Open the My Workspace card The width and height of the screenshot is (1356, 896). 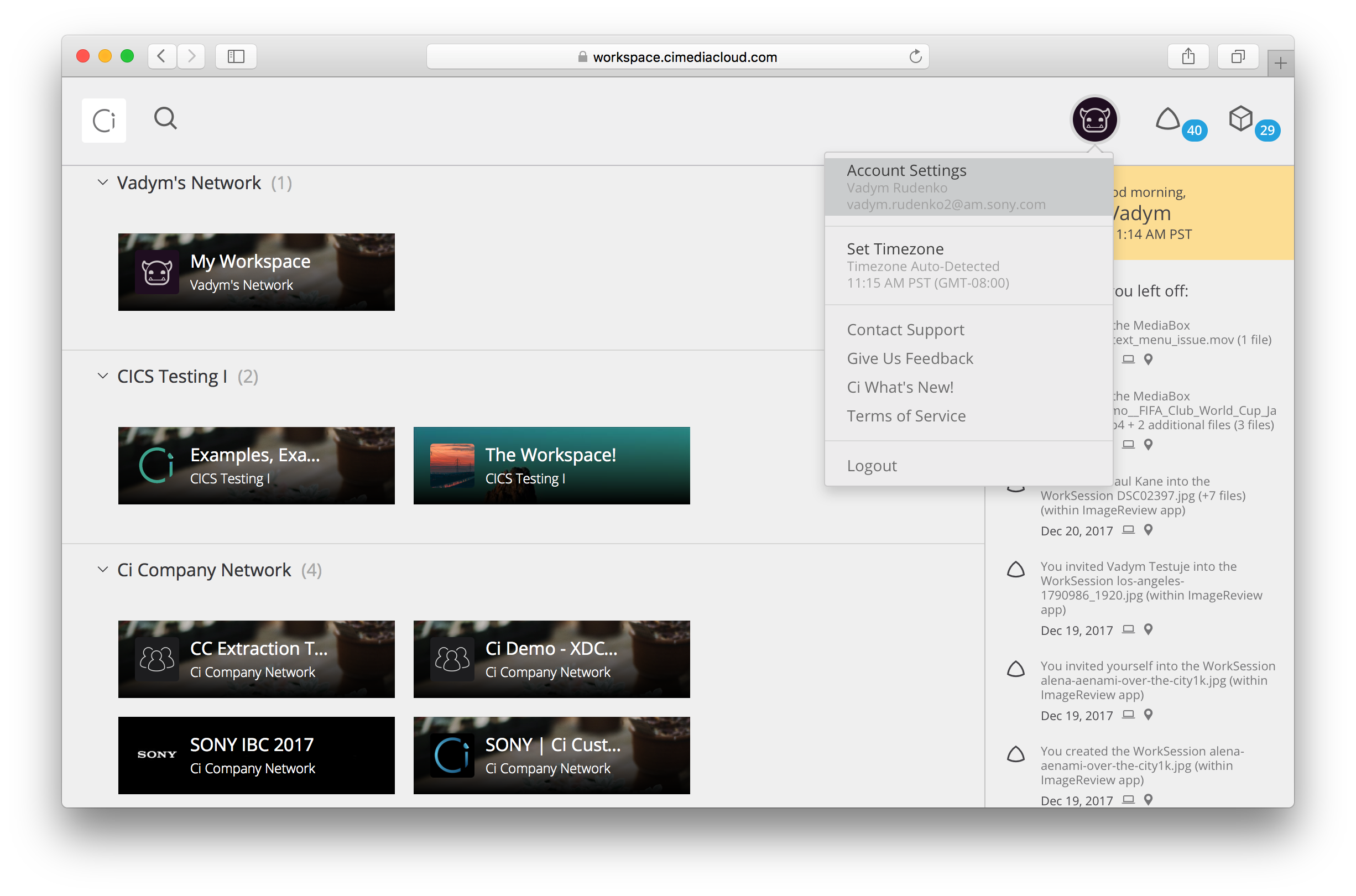pyautogui.click(x=256, y=272)
